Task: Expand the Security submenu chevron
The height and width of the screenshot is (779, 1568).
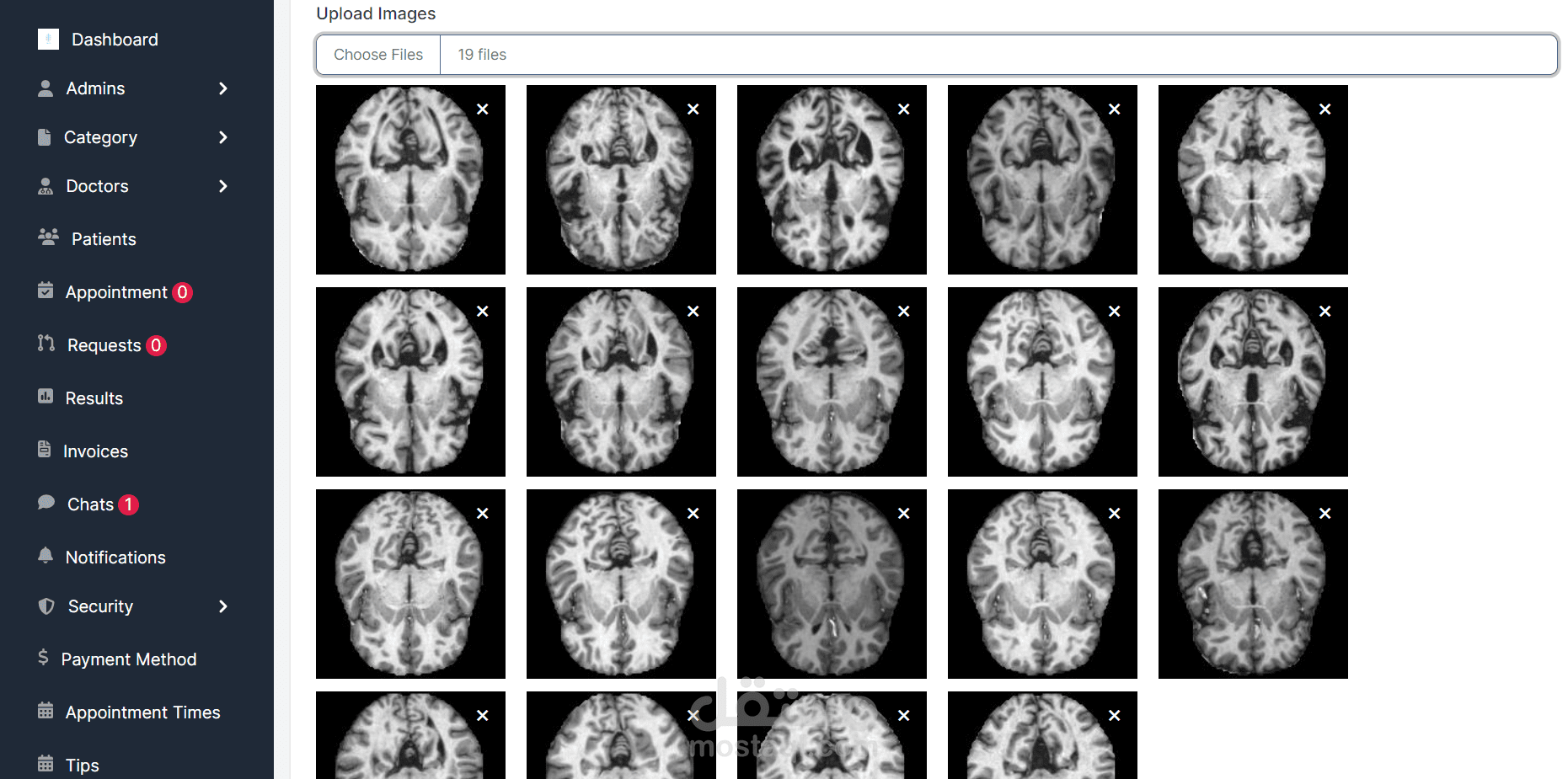Action: 223,606
